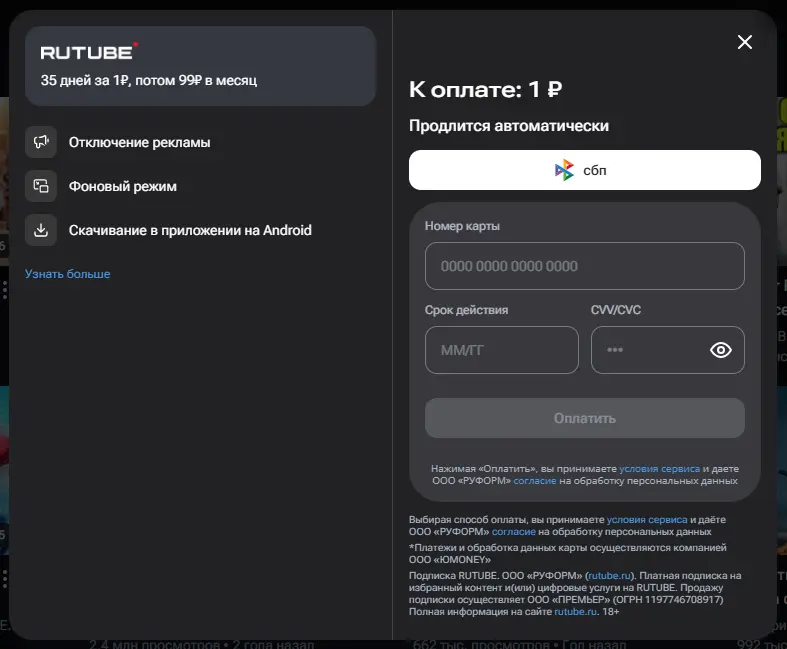Open согласие link inside card form
Screen dimensions: 787x649
[535, 481]
